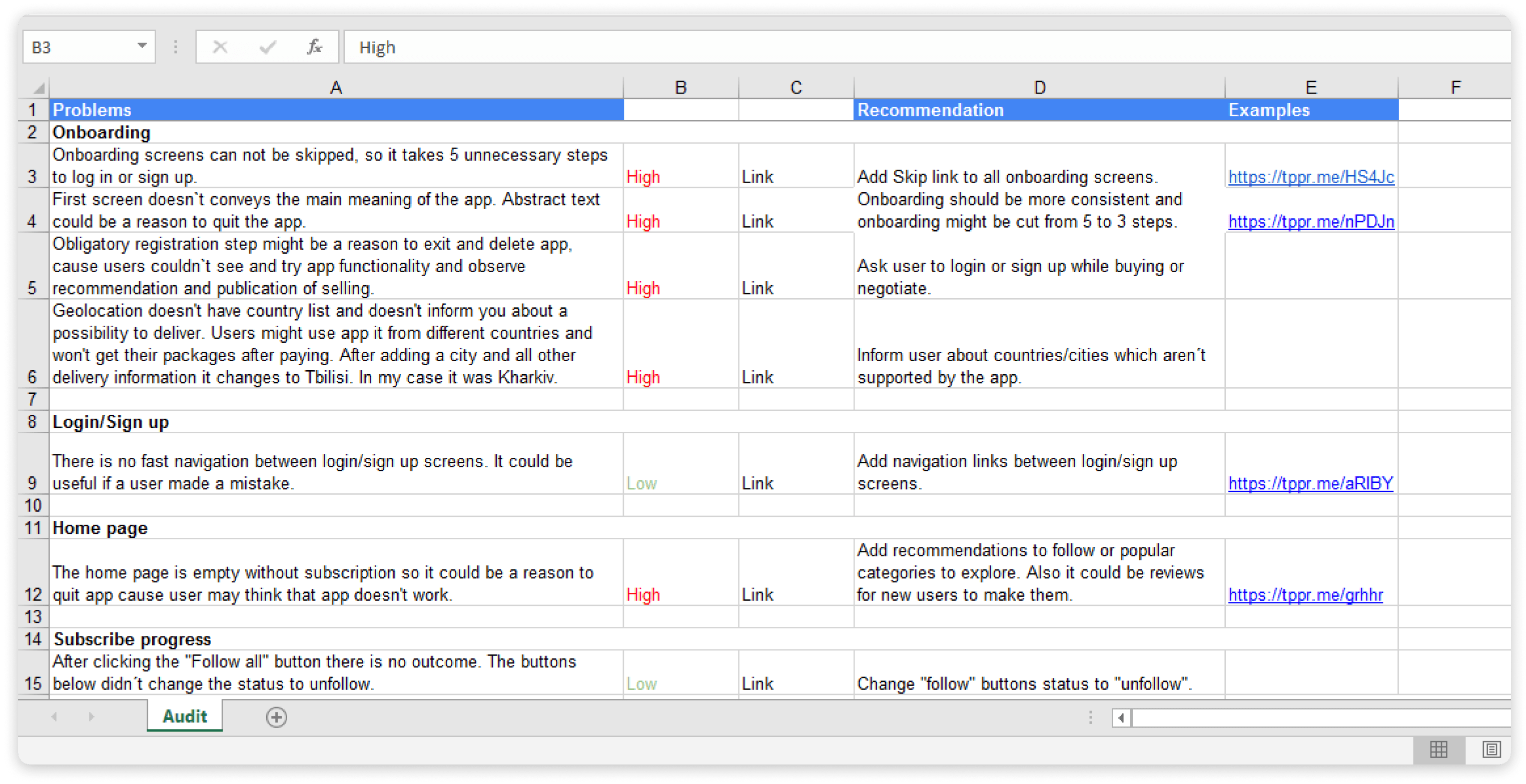This screenshot has height=784, width=1526.
Task: Open the insert function fx button
Action: 314,47
